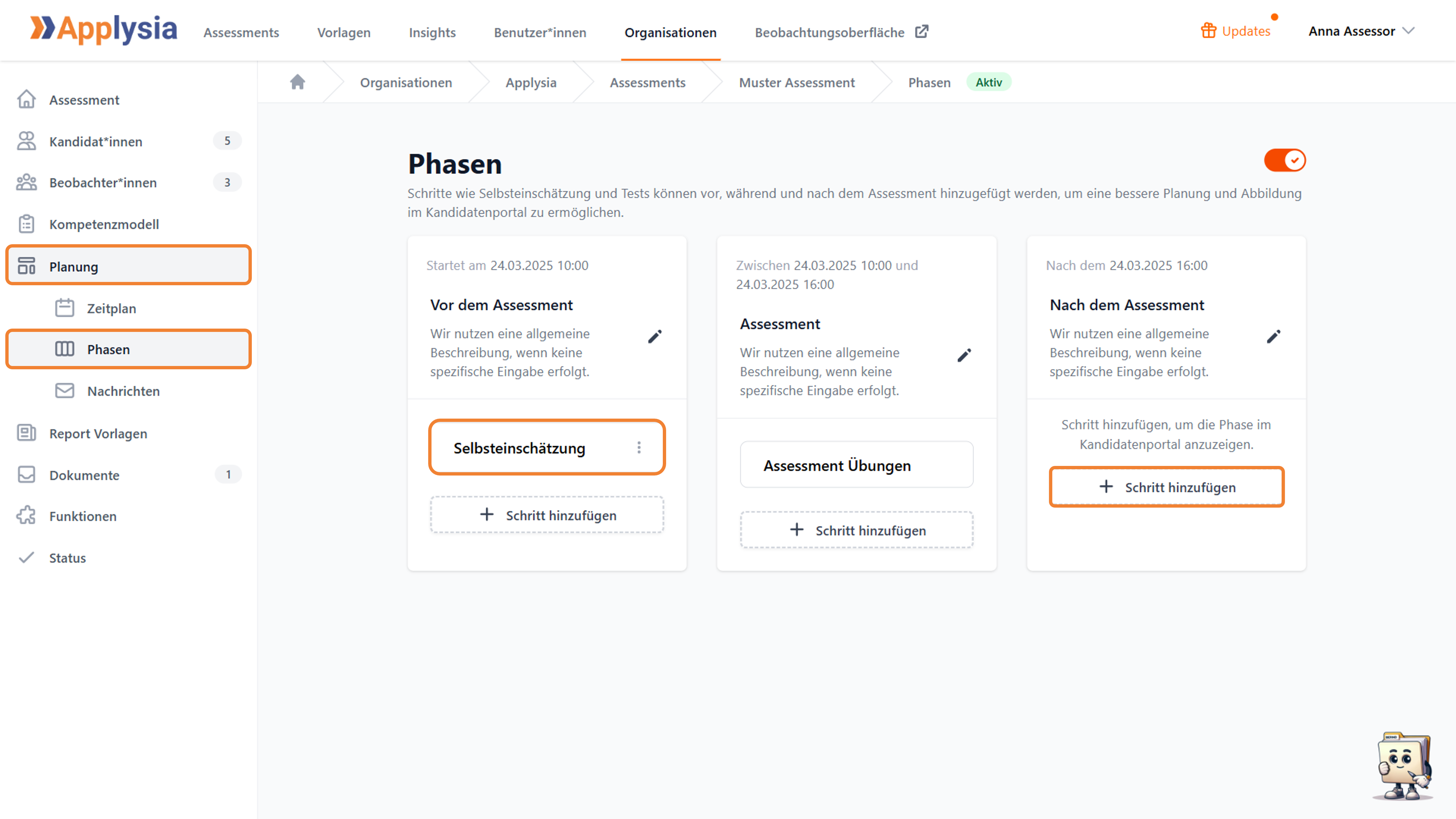Click the Organisationen breadcrumb
This screenshot has width=1456, height=819.
(406, 82)
